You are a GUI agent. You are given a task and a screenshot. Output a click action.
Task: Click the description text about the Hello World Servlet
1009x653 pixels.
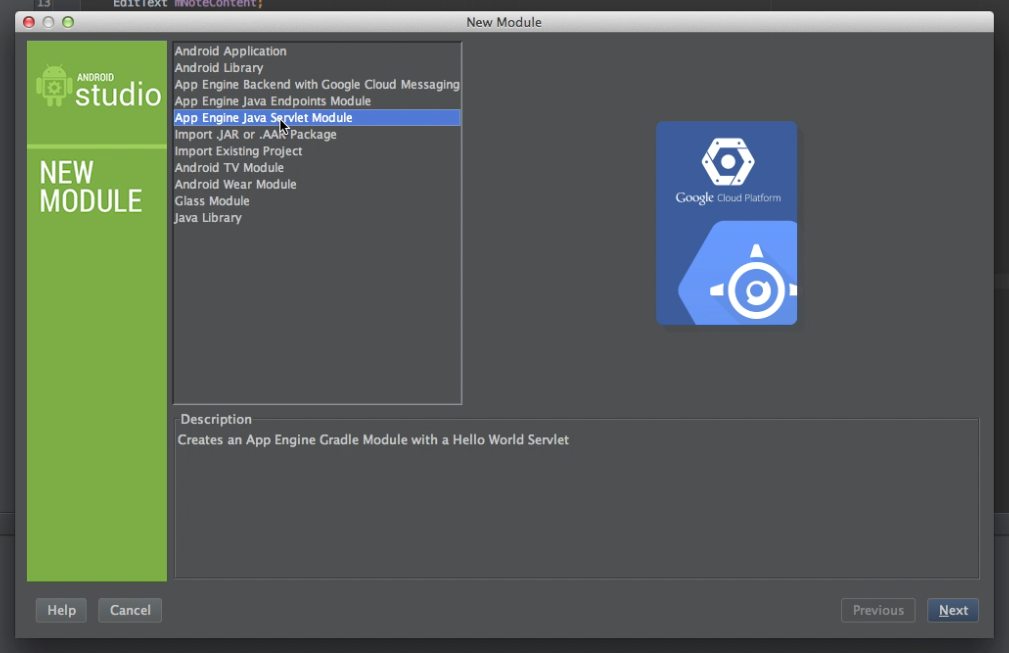pos(373,440)
